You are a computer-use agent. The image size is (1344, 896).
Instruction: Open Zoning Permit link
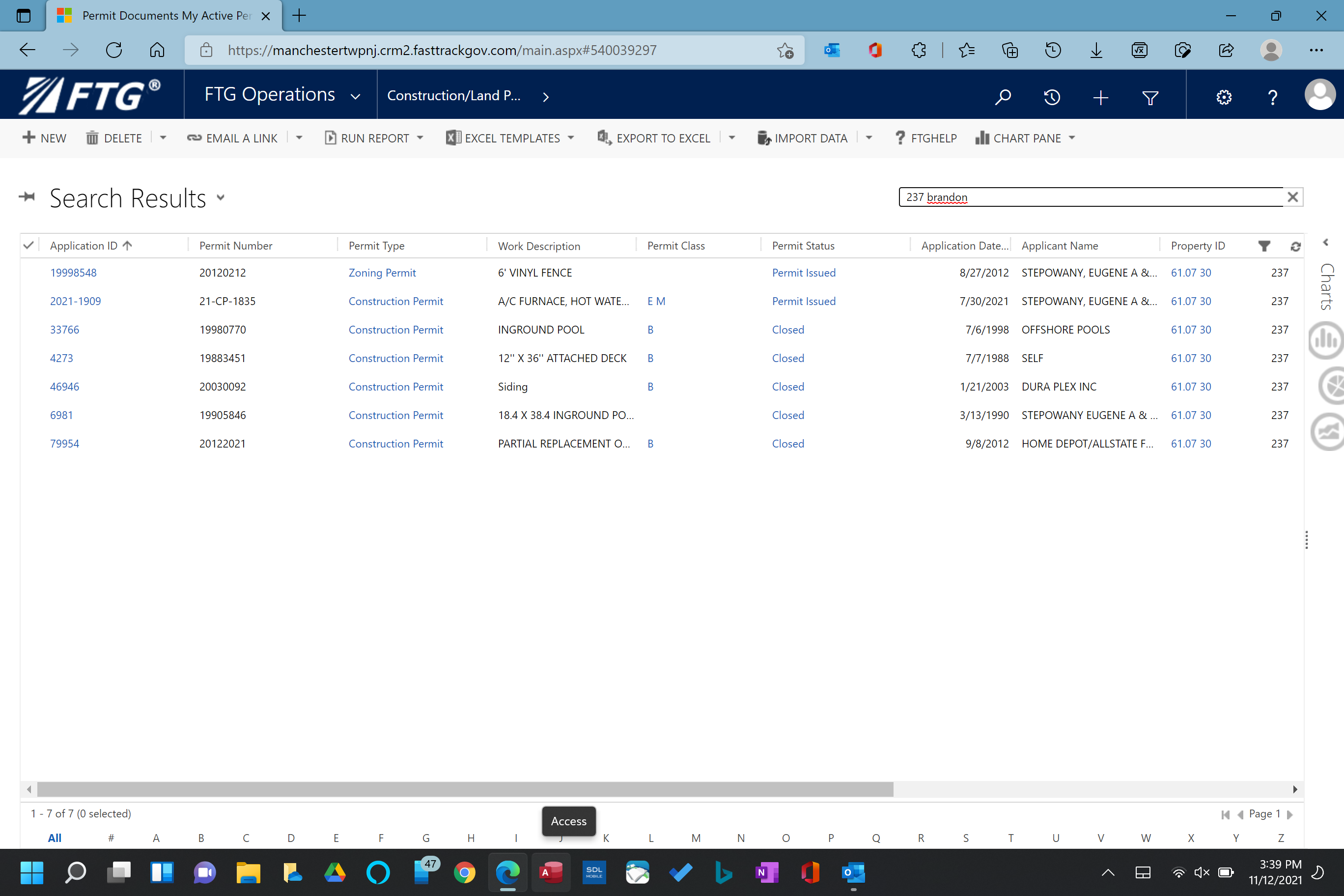click(382, 273)
